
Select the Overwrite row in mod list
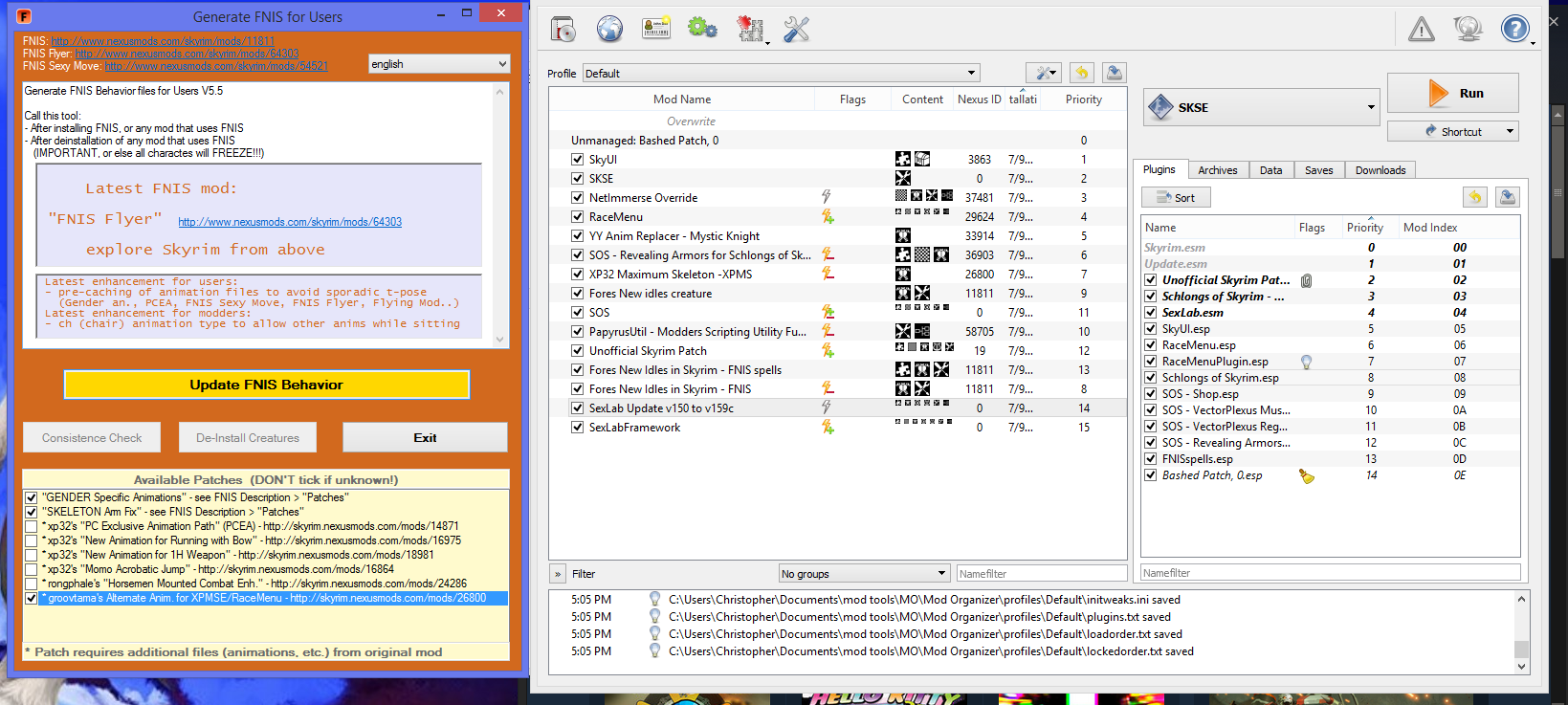click(x=837, y=121)
